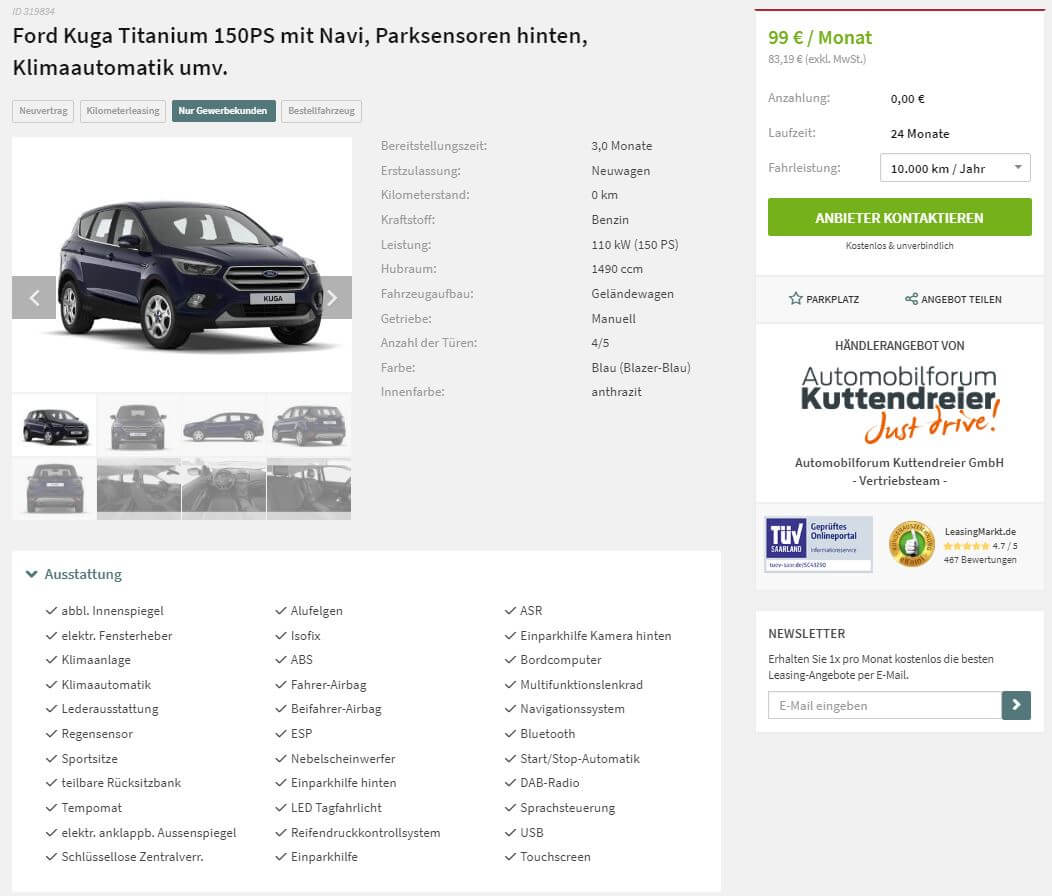
Task: Select the Kilometerleasing tag
Action: coord(123,111)
